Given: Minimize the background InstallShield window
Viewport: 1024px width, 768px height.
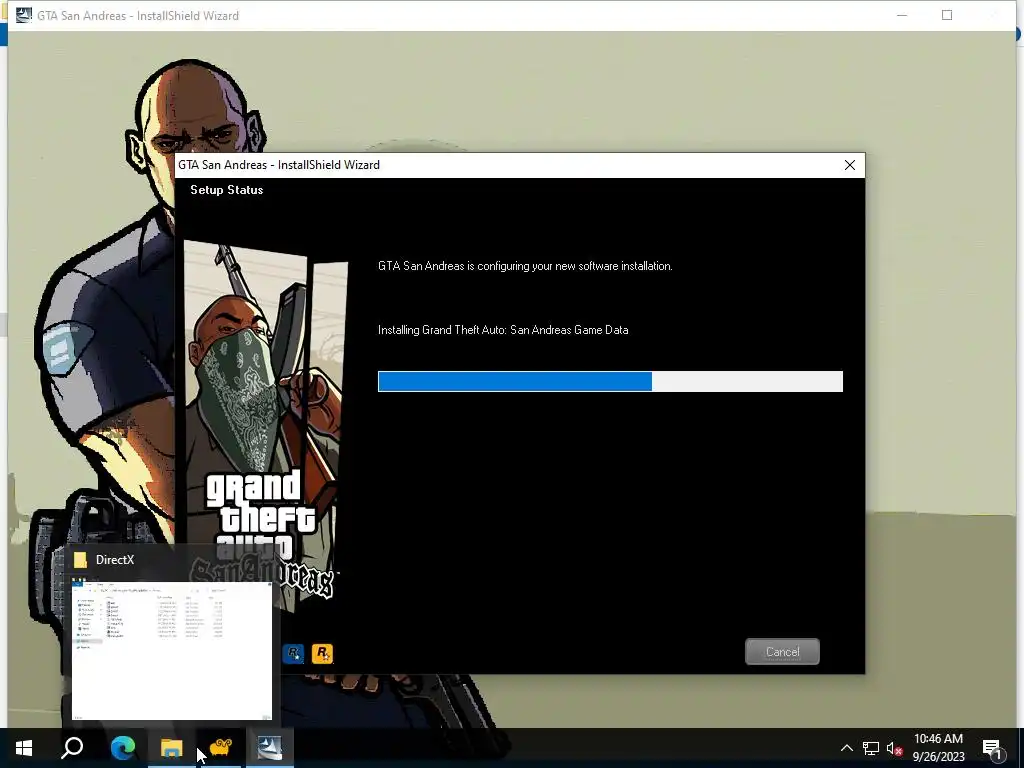Looking at the screenshot, I should pos(902,15).
